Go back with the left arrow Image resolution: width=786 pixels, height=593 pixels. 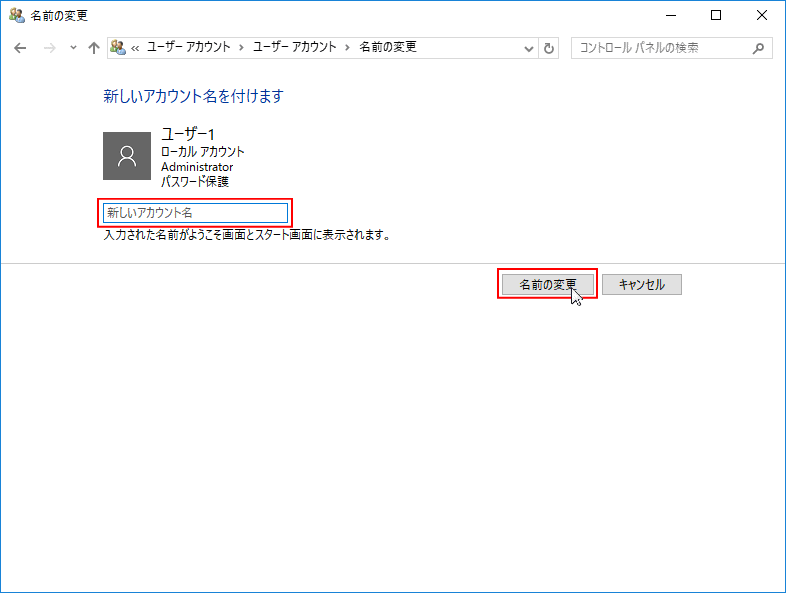click(x=20, y=48)
